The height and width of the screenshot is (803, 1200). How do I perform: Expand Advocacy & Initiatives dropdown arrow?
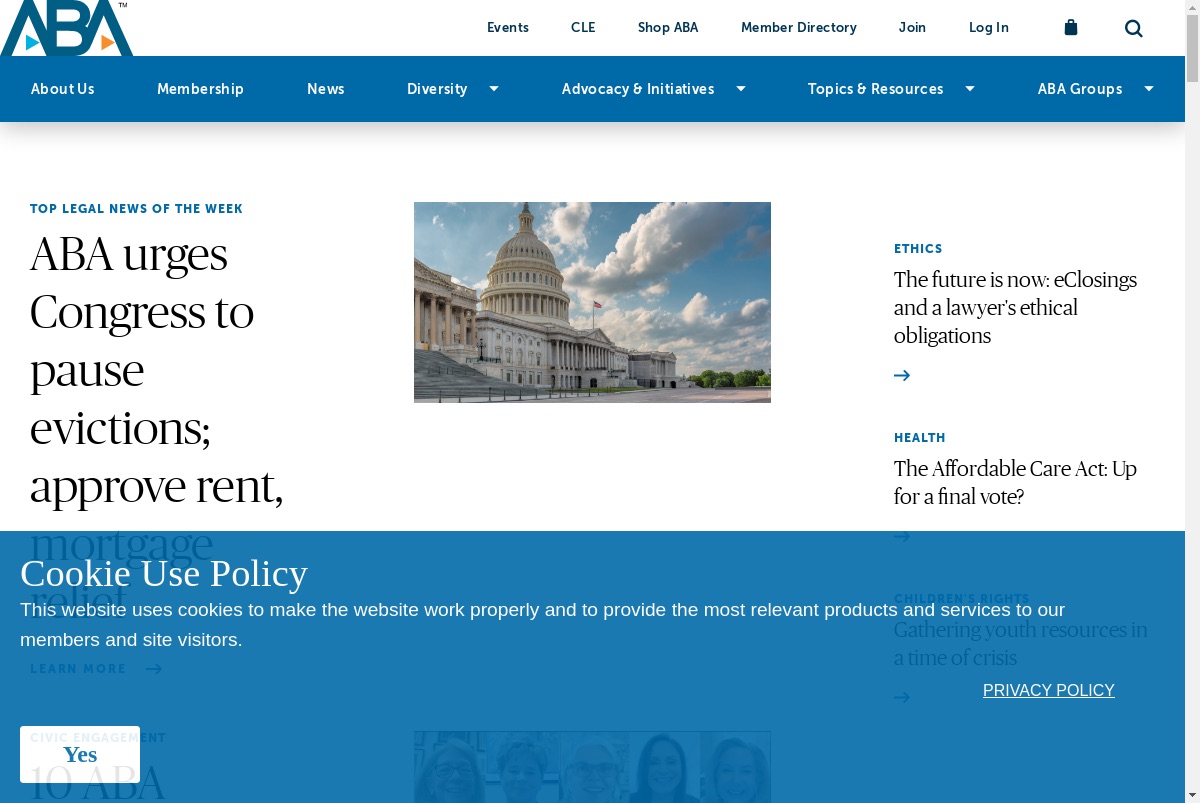pyautogui.click(x=741, y=89)
